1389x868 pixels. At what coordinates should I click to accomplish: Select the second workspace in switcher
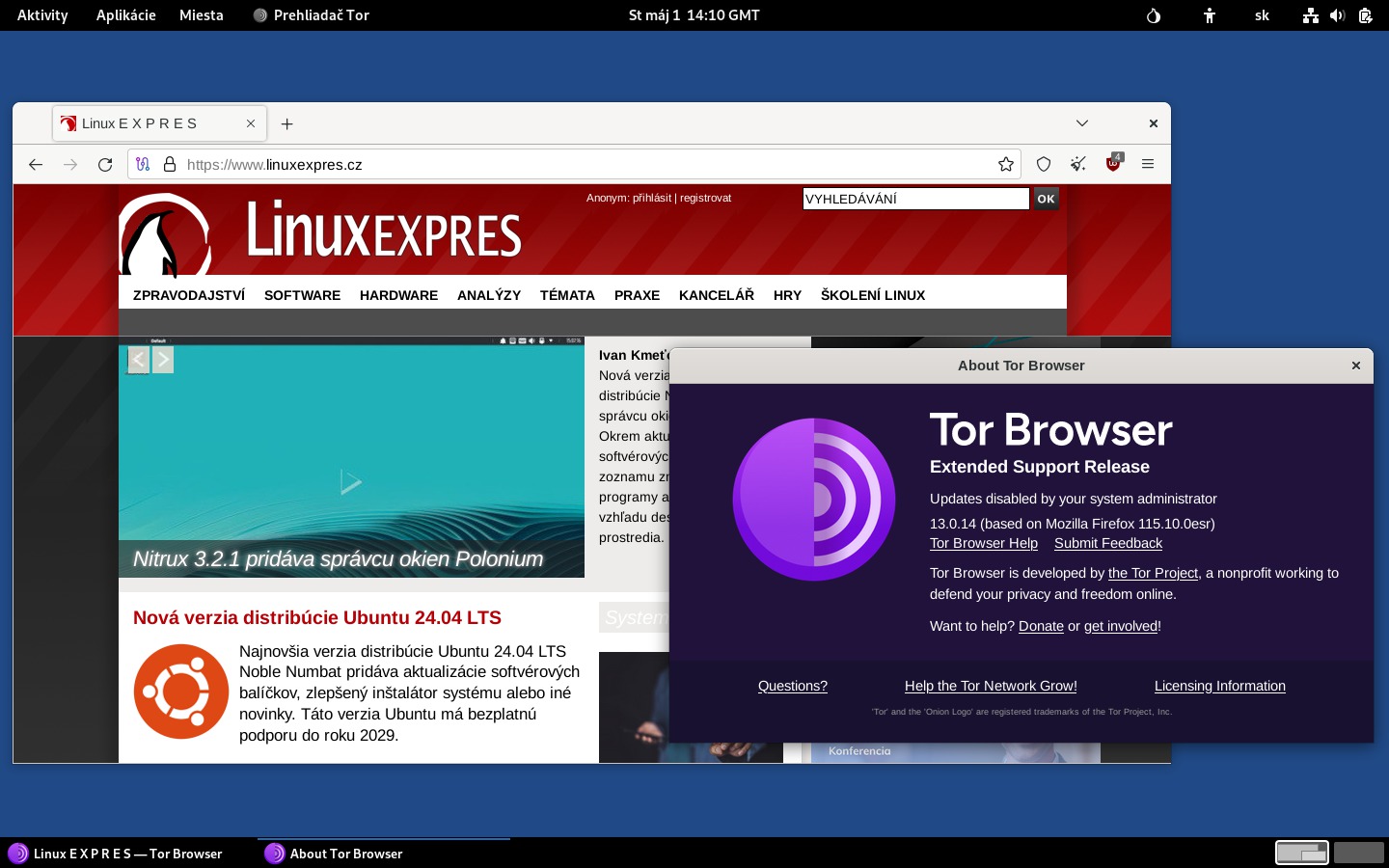pos(1359,853)
